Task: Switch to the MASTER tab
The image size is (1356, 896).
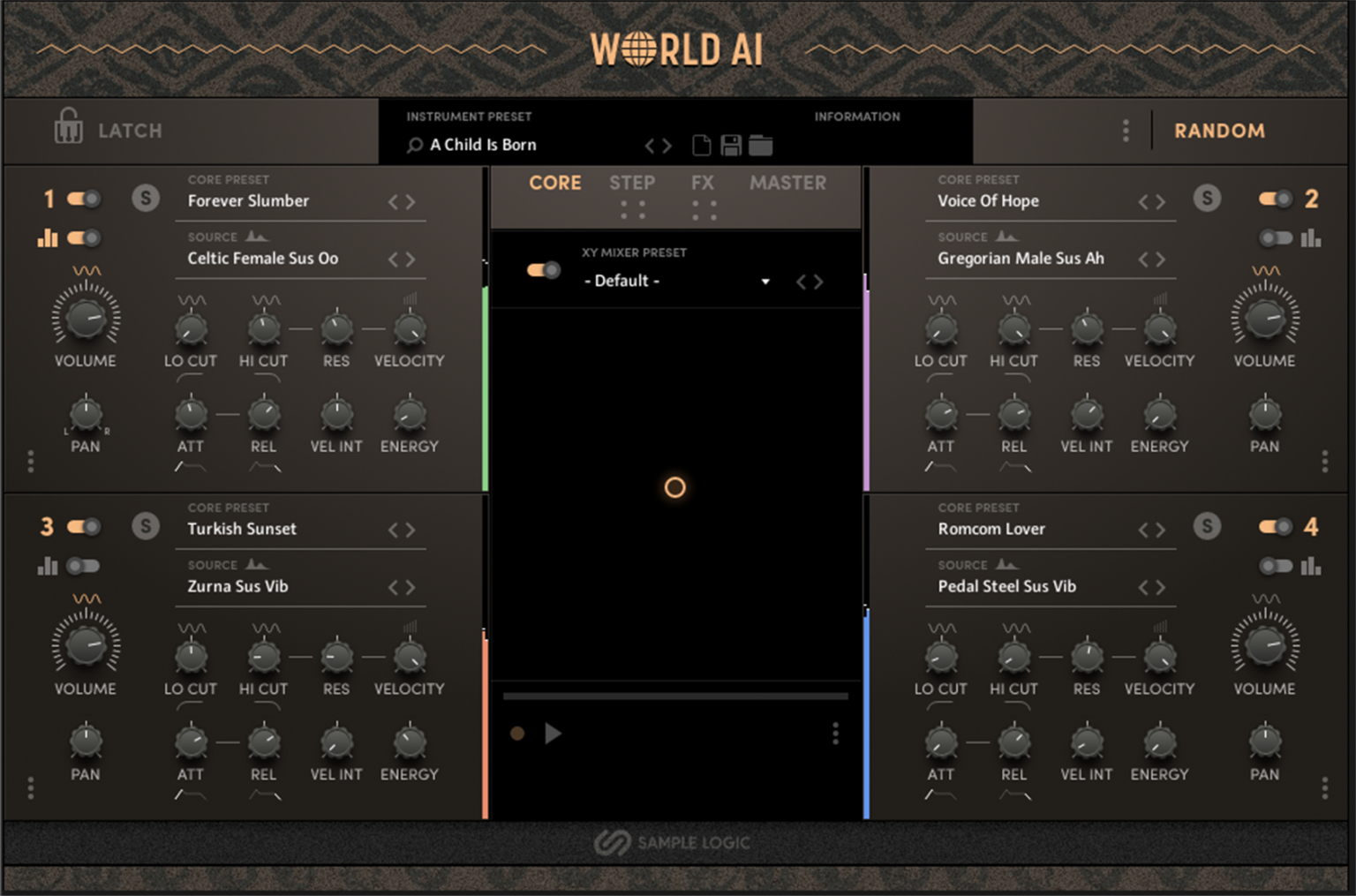Action: 787,183
